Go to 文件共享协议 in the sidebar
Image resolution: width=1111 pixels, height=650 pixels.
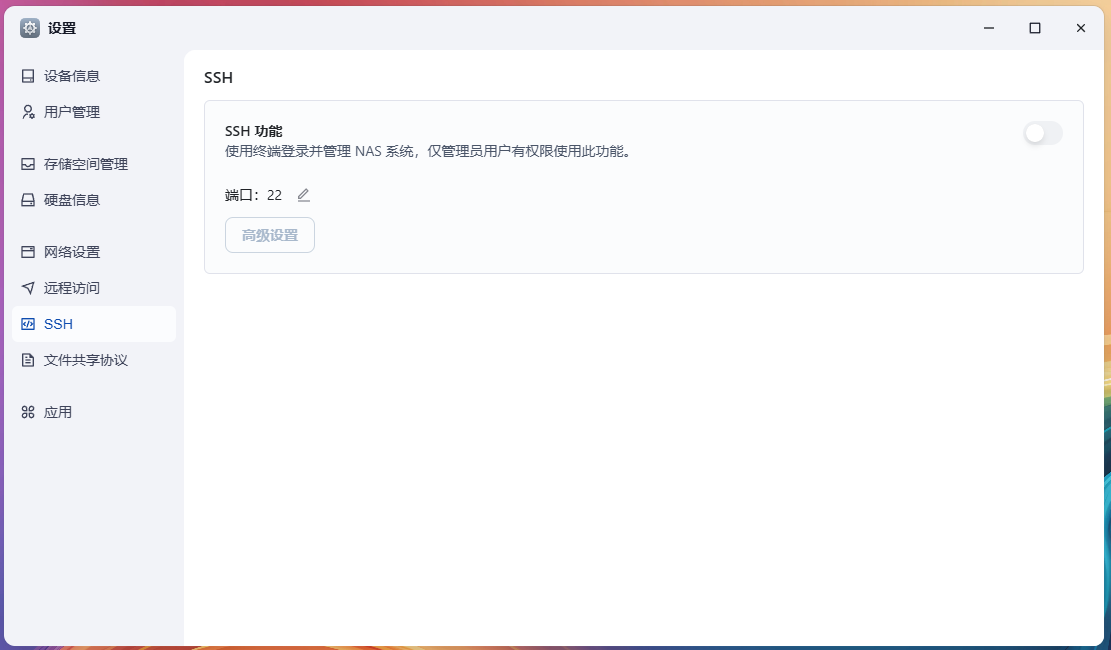click(86, 360)
